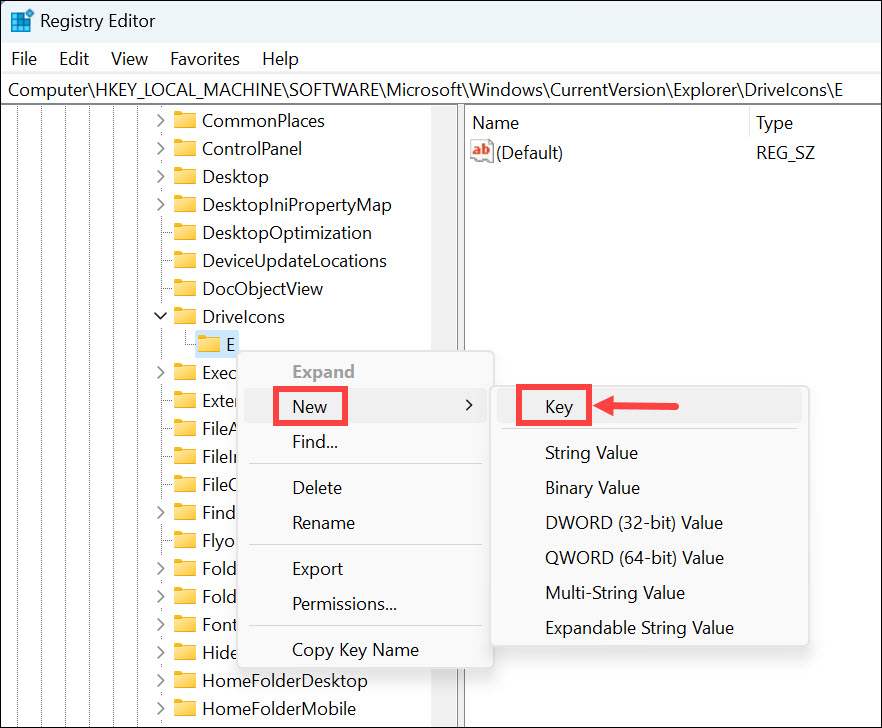Click the REG_SZ type cell
882x728 pixels.
tap(785, 152)
